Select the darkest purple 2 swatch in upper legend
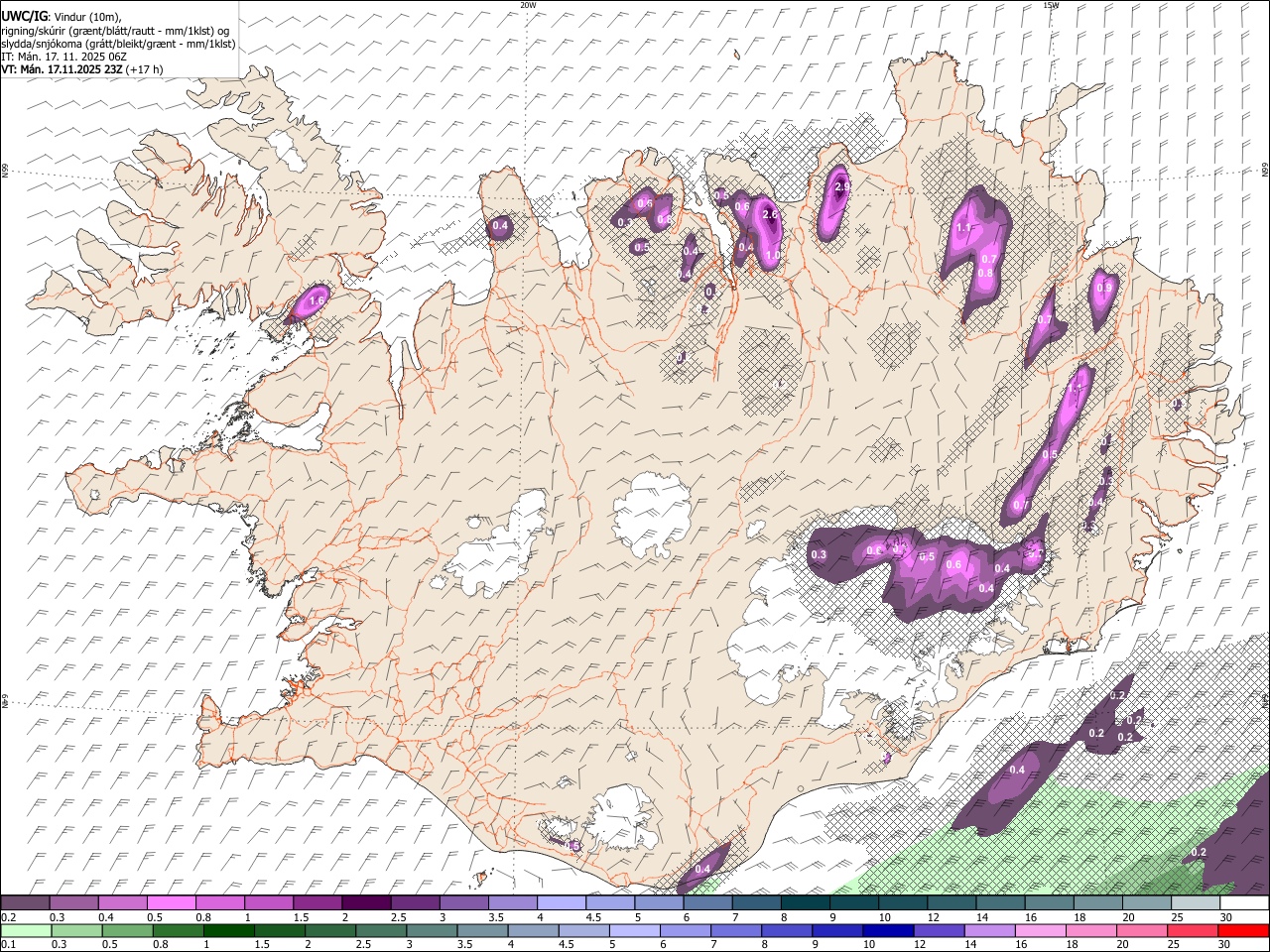This screenshot has width=1270, height=952. point(366,903)
